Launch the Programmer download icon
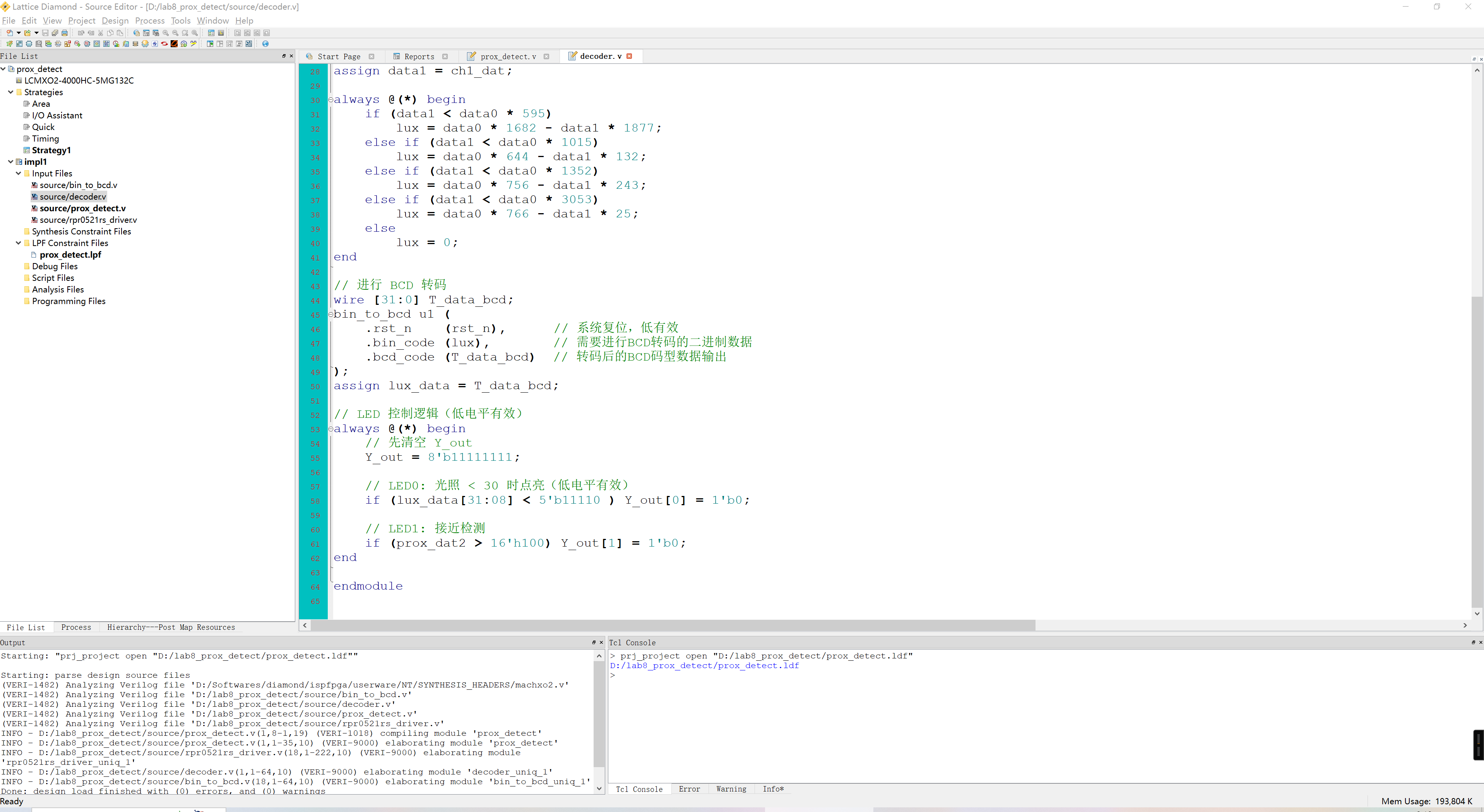The image size is (1484, 812). [x=145, y=44]
